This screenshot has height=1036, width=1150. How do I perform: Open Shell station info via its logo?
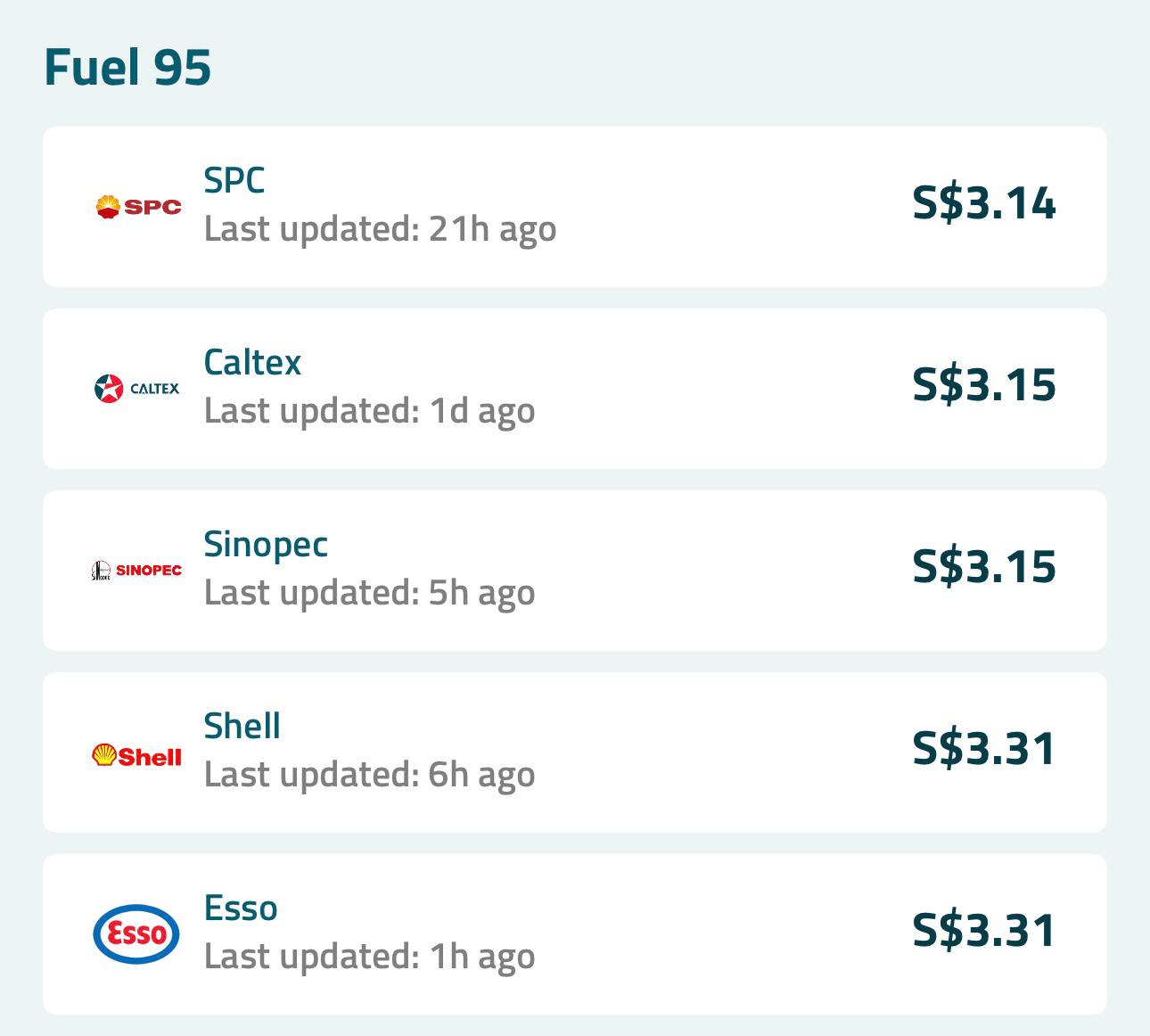136,753
